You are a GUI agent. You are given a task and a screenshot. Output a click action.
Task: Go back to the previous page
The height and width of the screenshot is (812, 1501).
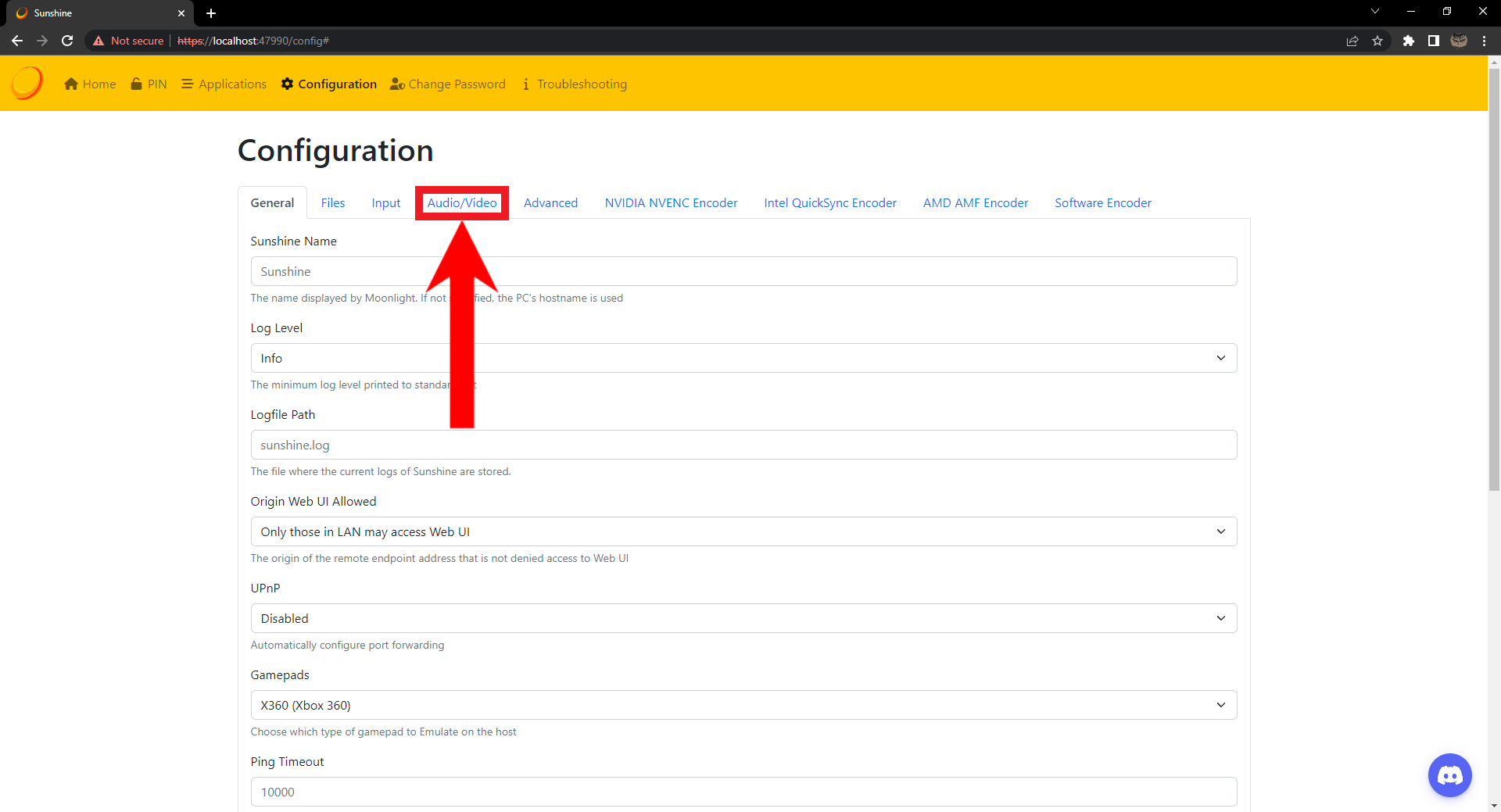17,41
